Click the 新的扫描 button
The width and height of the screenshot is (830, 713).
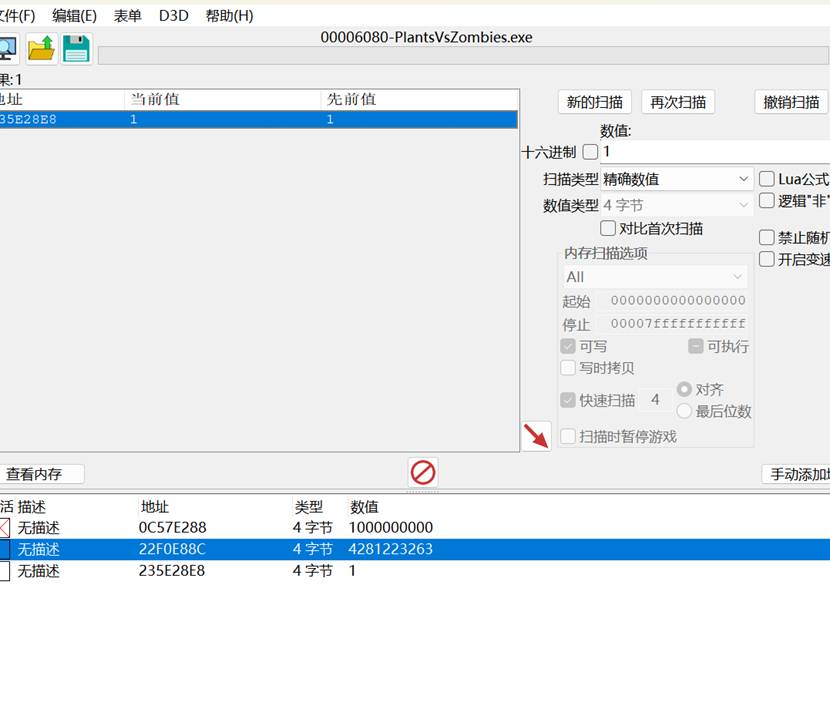tap(594, 102)
